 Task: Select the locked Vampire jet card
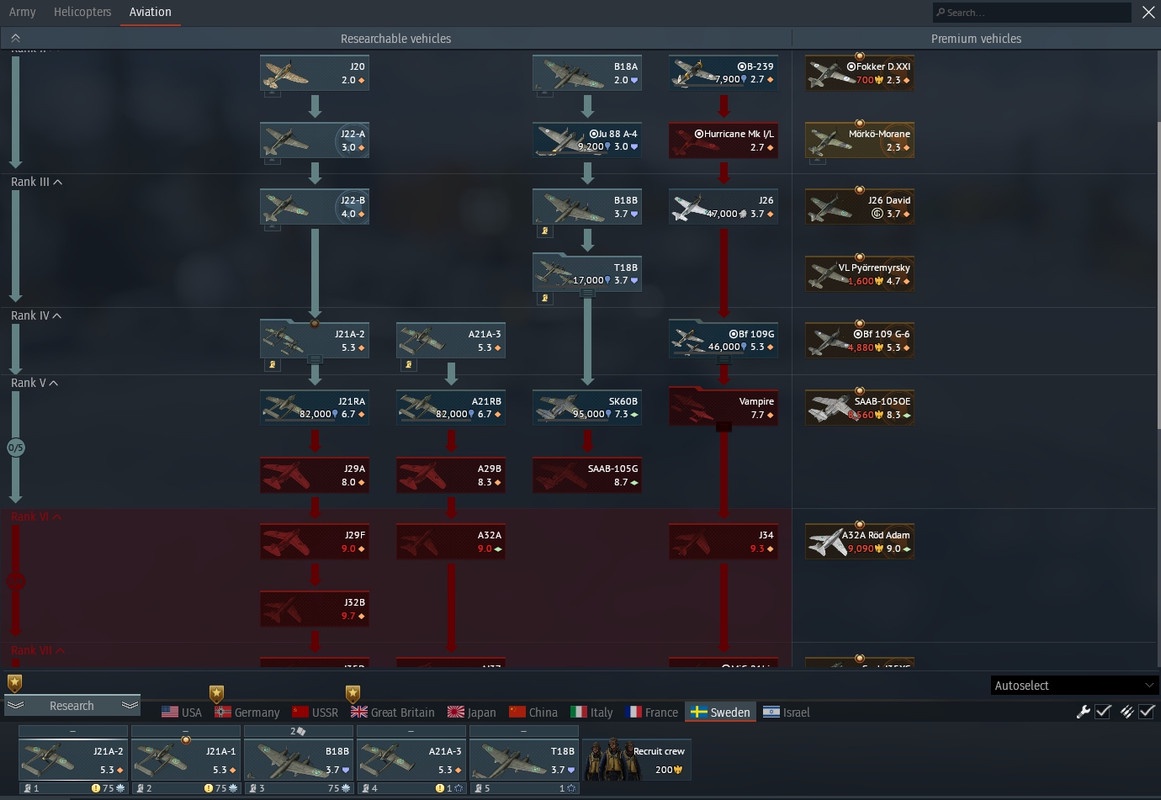coord(723,407)
